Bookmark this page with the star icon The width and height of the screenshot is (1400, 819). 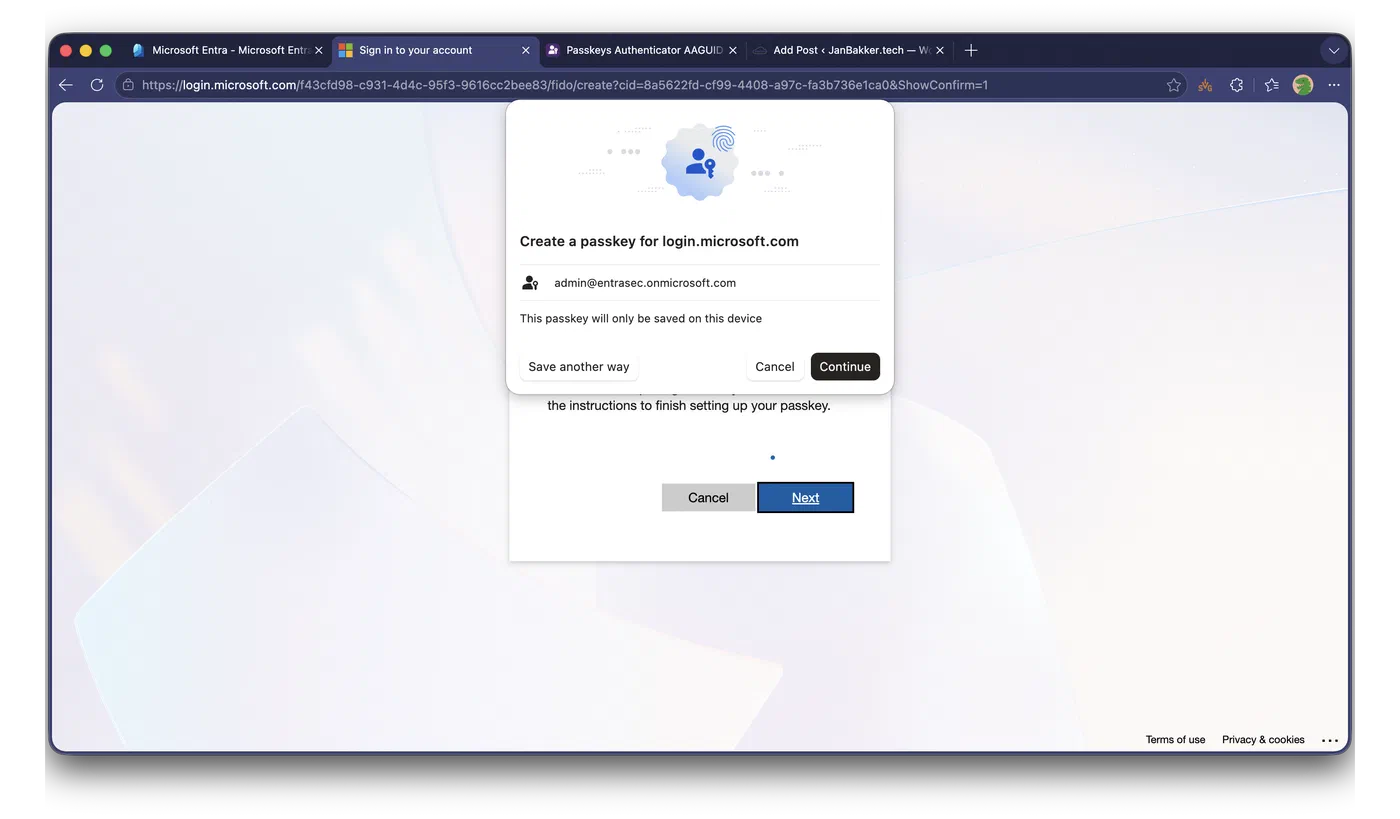click(1174, 85)
